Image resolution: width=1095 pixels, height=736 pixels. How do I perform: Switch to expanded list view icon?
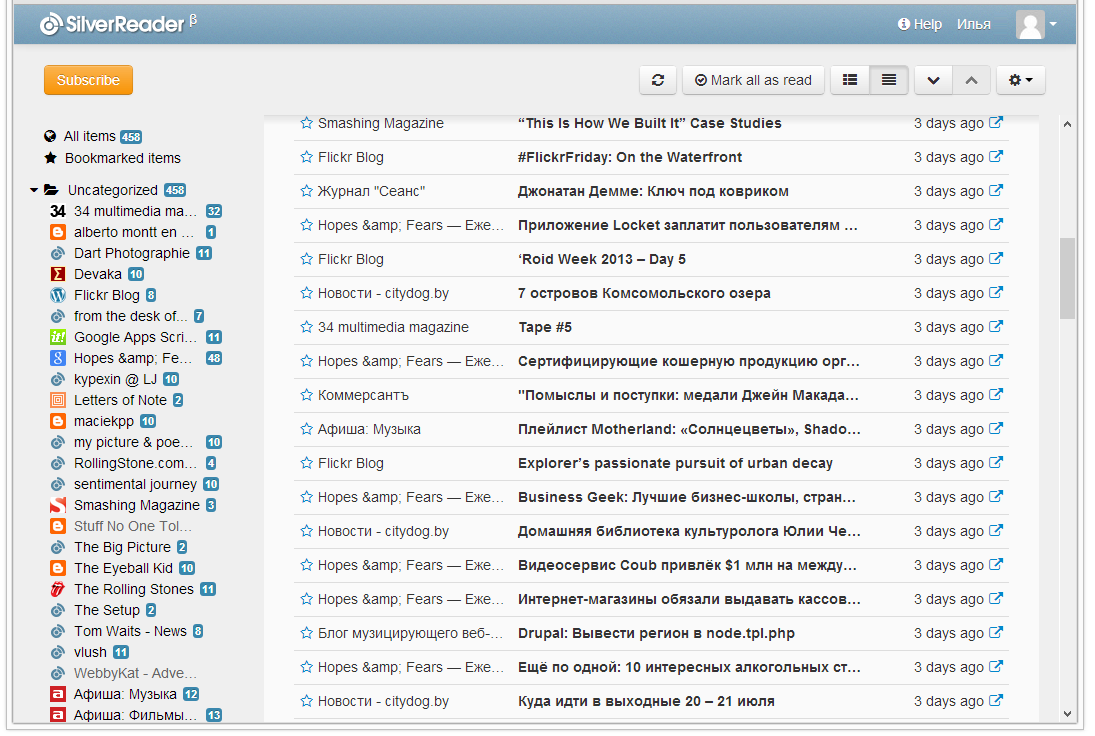(x=850, y=80)
